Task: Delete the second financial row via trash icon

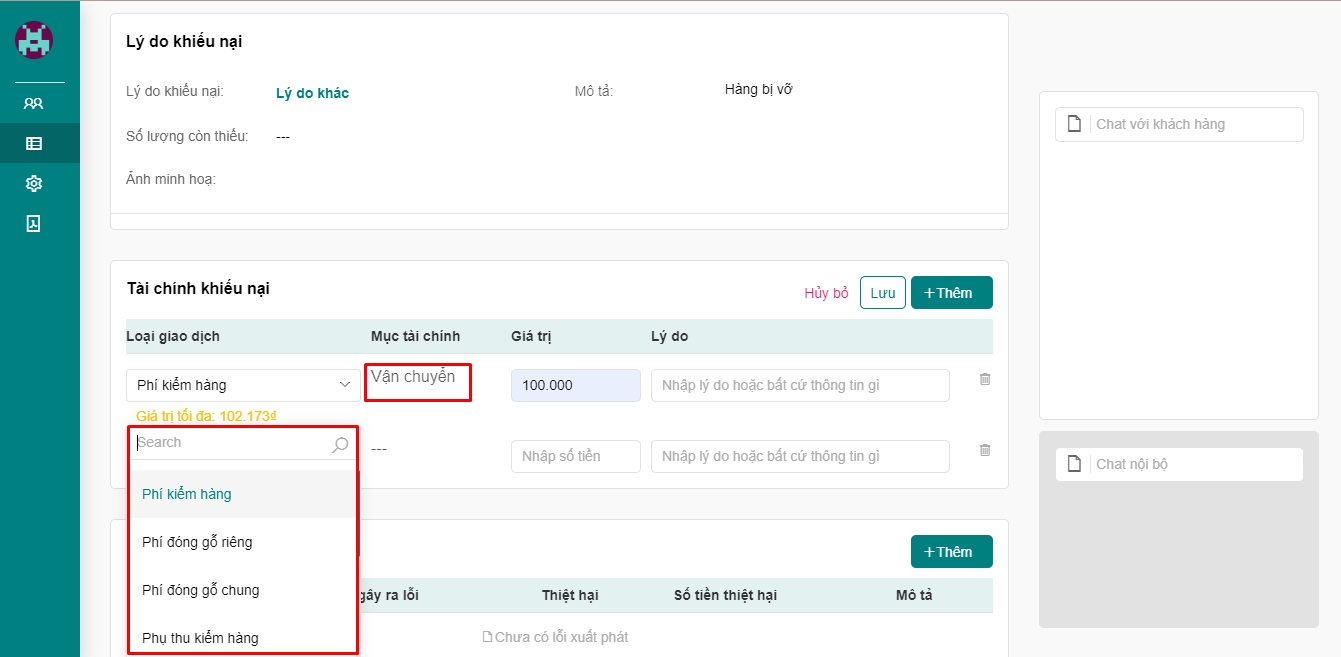Action: click(x=984, y=451)
